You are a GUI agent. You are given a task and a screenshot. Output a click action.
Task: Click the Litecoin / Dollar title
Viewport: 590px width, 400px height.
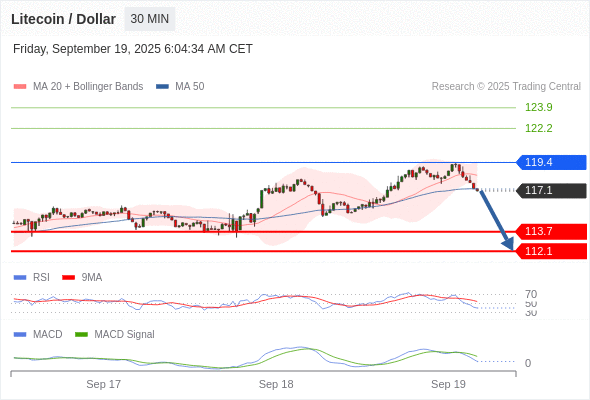[63, 19]
